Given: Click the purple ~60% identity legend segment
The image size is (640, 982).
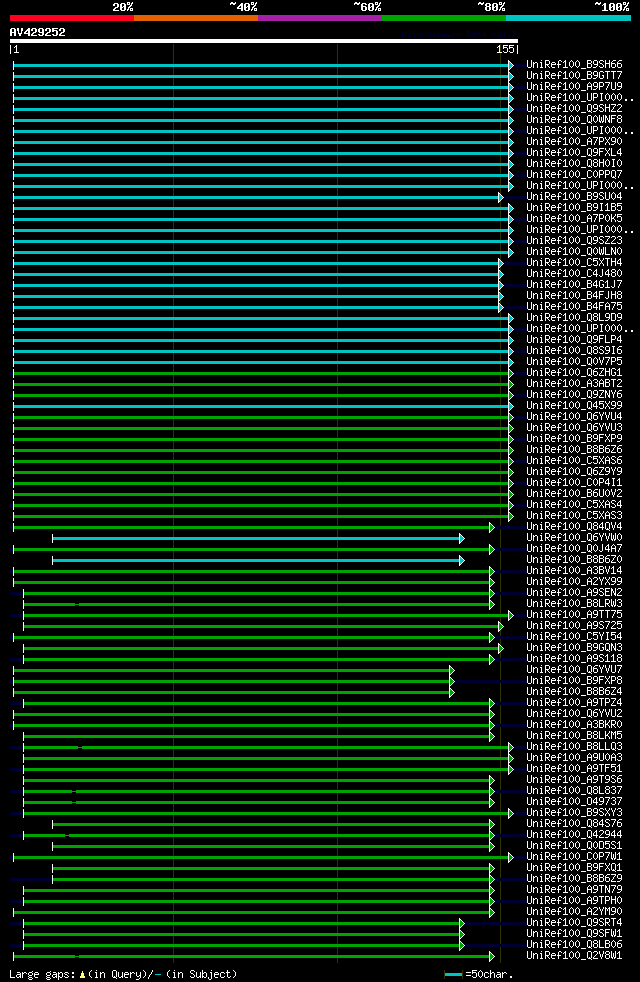Looking at the screenshot, I should coord(320,18).
